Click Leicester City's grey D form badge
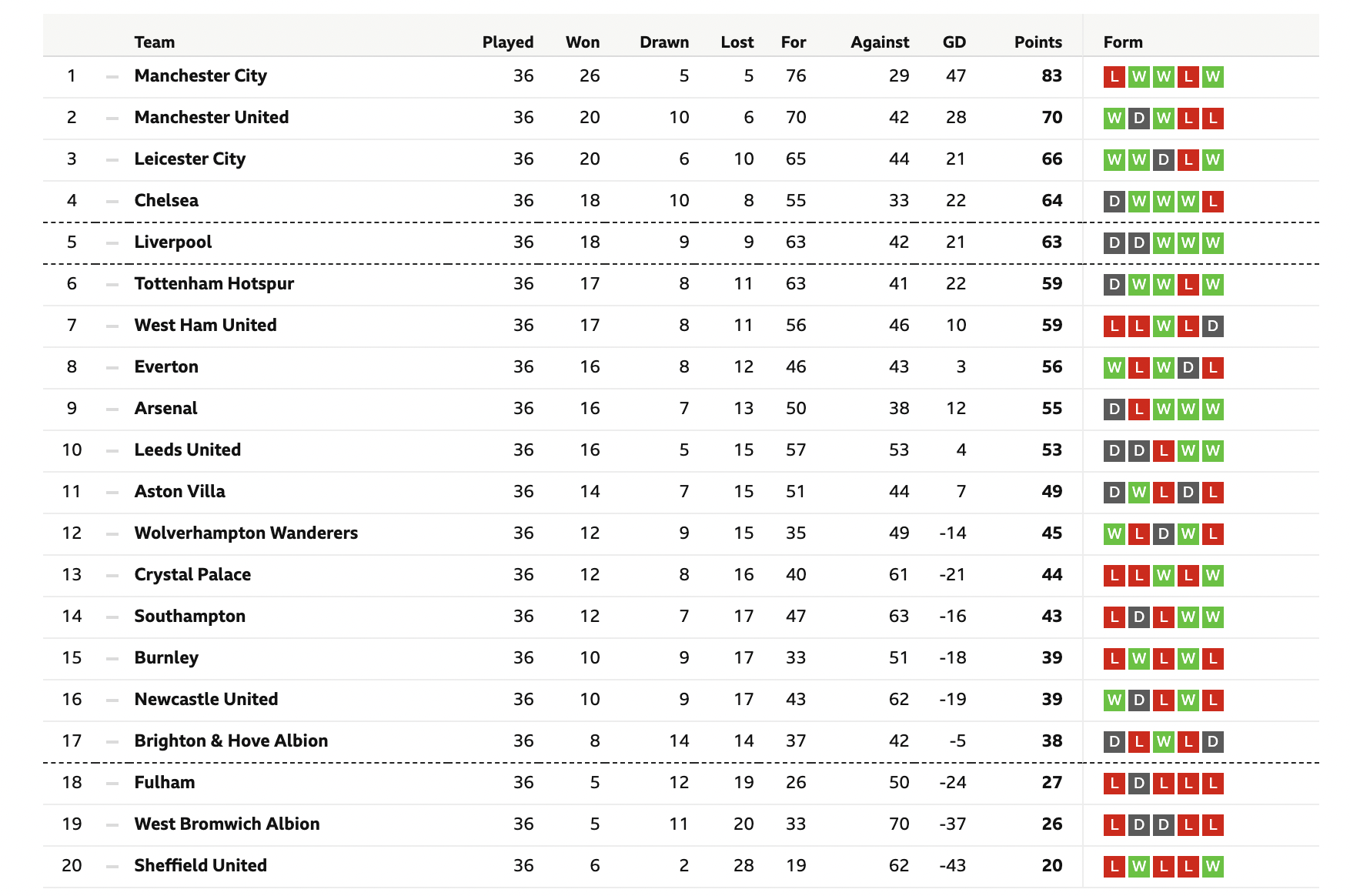This screenshot has width=1350, height=896. [1163, 160]
